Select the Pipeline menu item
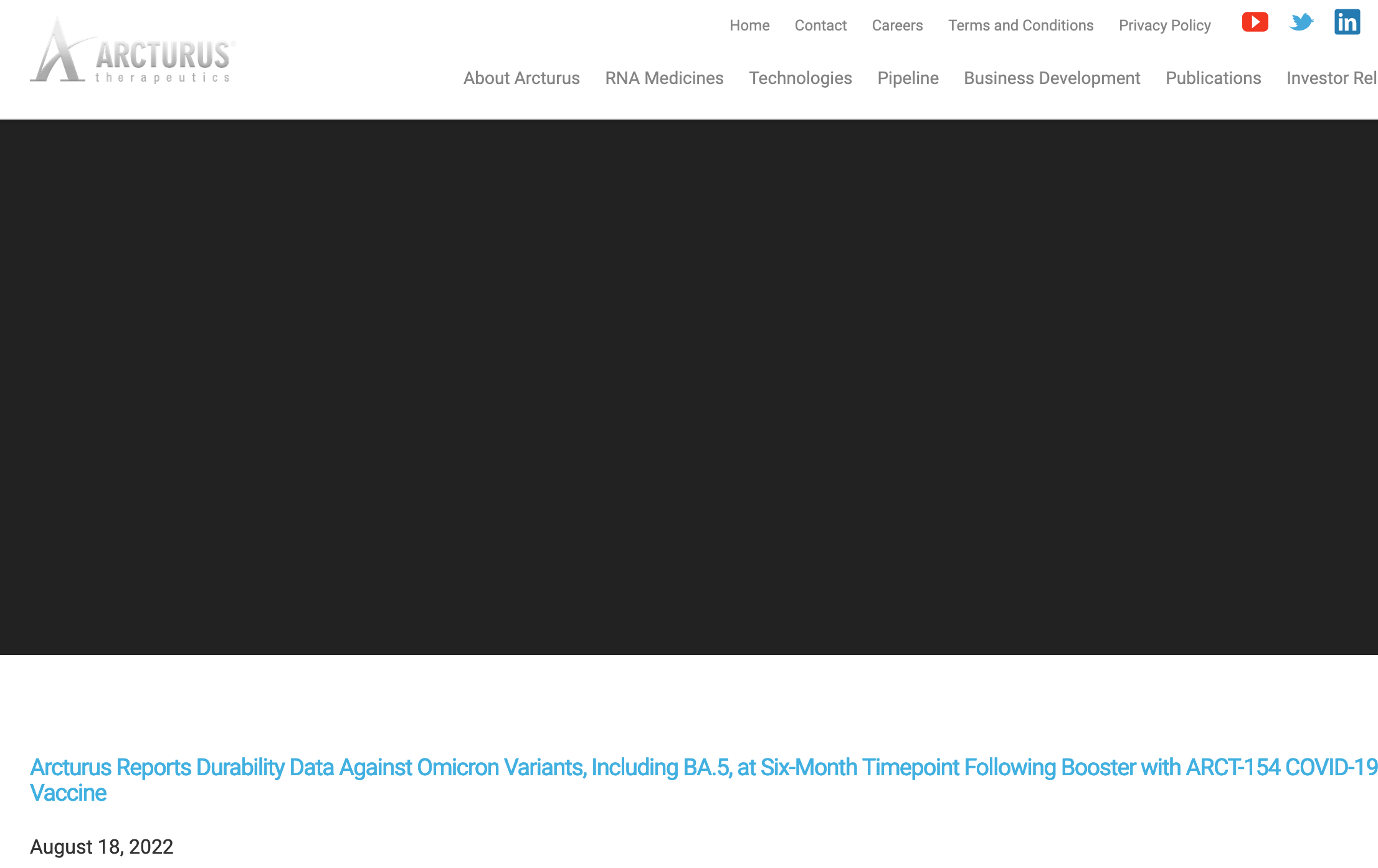This screenshot has width=1378, height=868. point(908,78)
